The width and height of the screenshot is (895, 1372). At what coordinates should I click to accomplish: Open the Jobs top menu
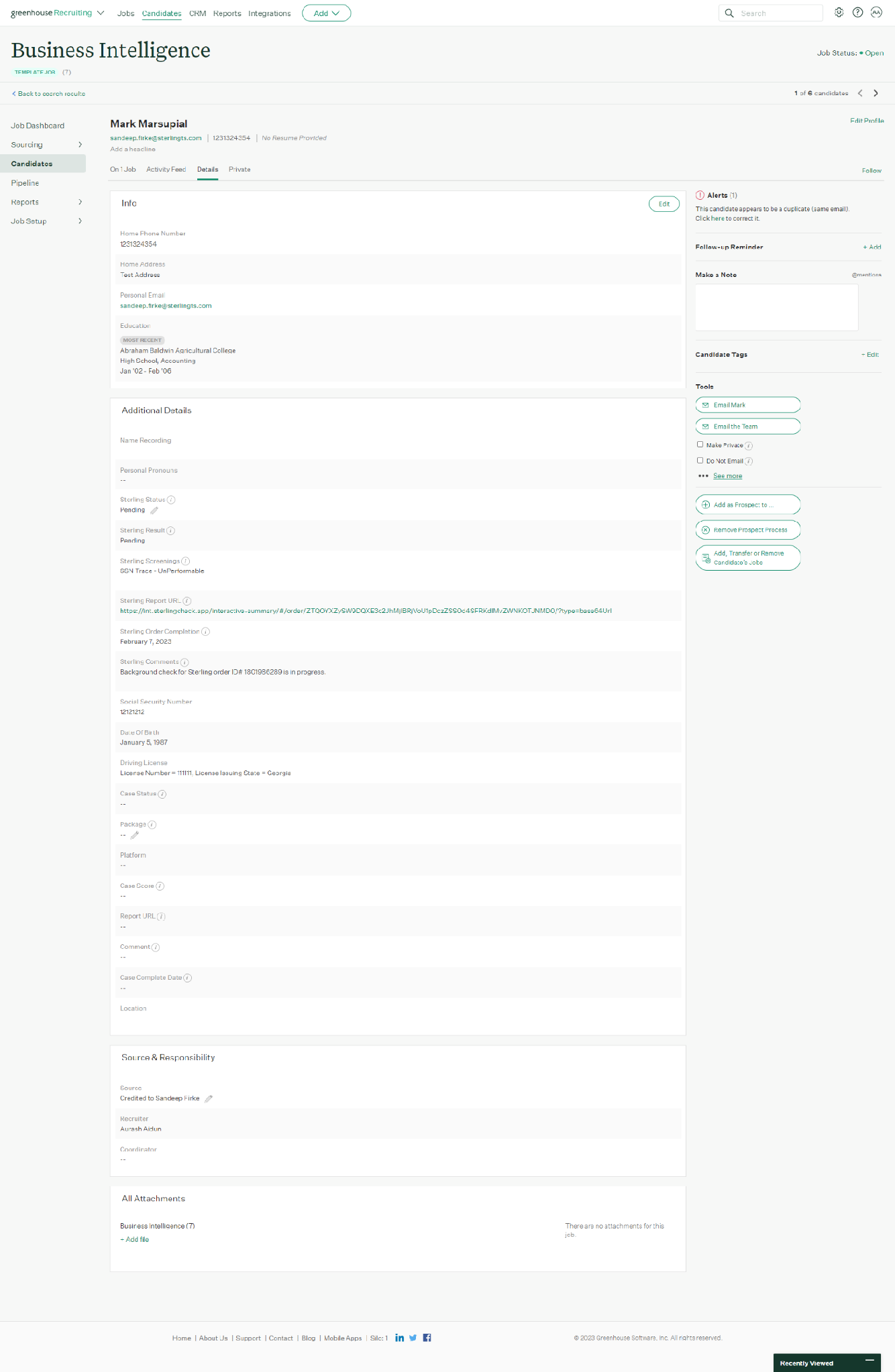tap(125, 13)
